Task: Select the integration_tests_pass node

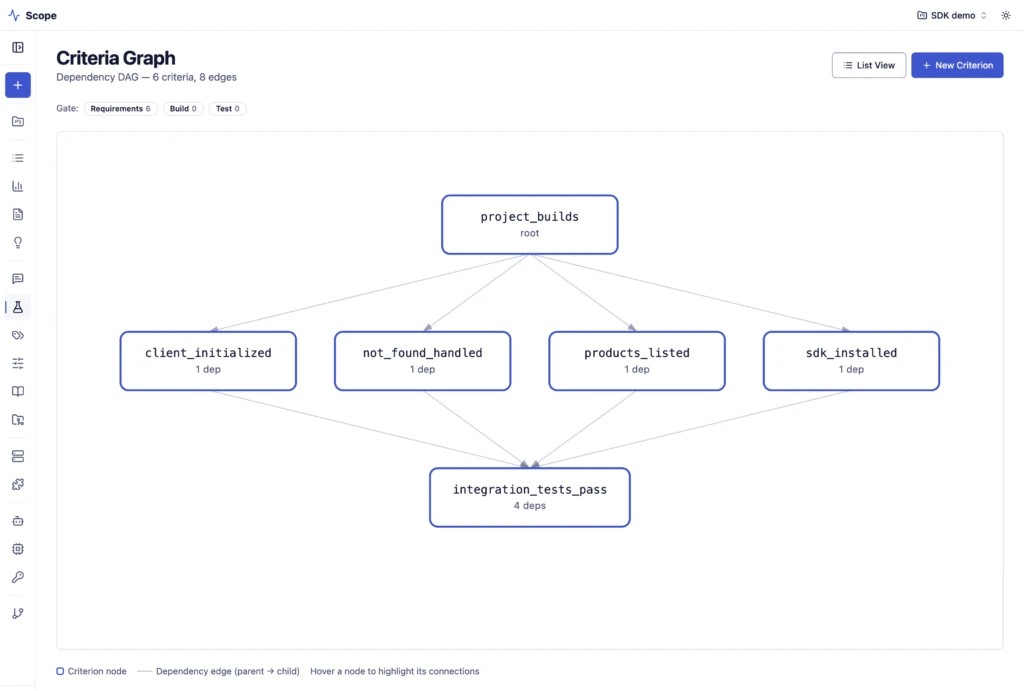Action: point(530,498)
